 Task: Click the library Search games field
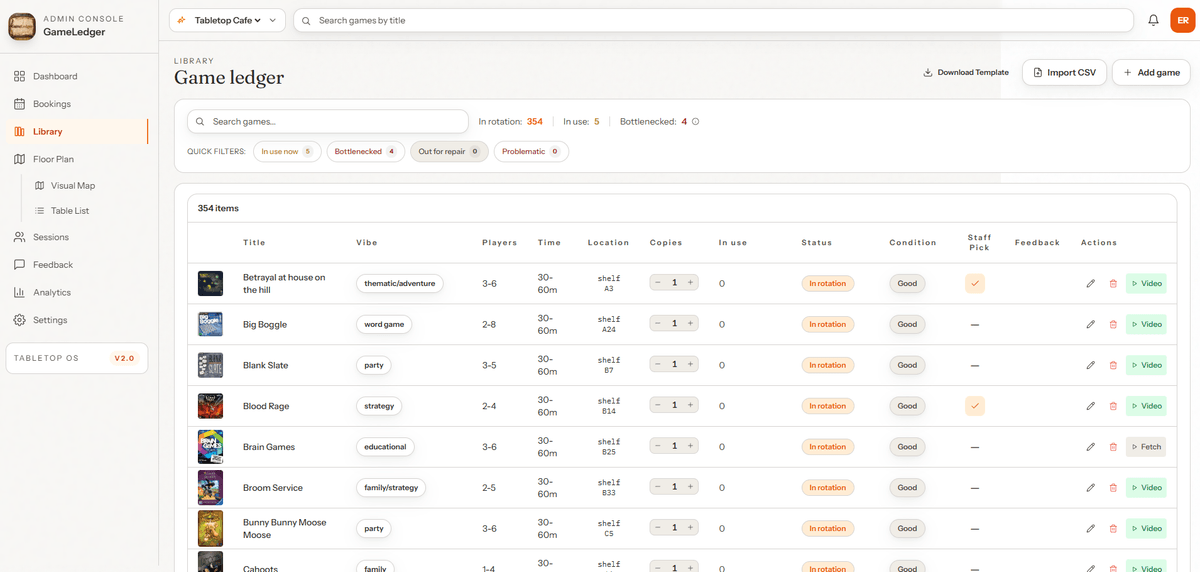coord(328,121)
